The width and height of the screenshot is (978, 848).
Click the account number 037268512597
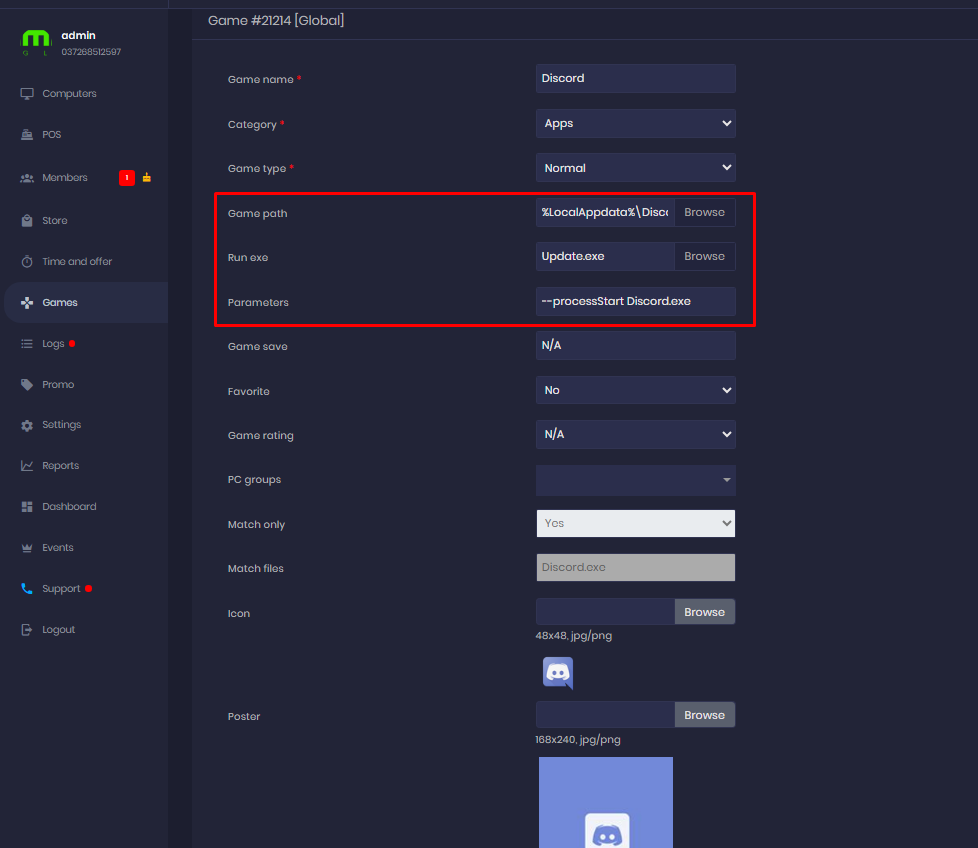point(91,52)
